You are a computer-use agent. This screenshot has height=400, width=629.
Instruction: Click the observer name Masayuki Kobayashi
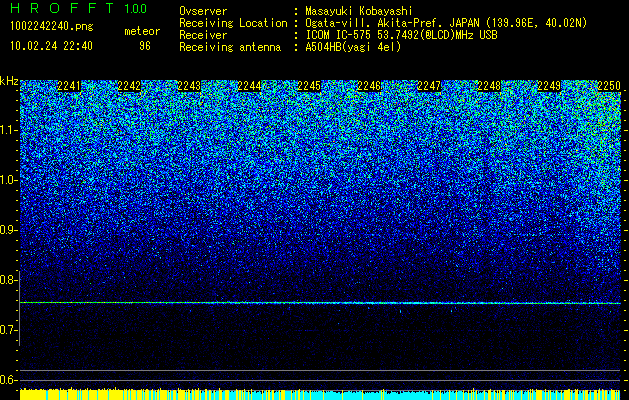(359, 11)
